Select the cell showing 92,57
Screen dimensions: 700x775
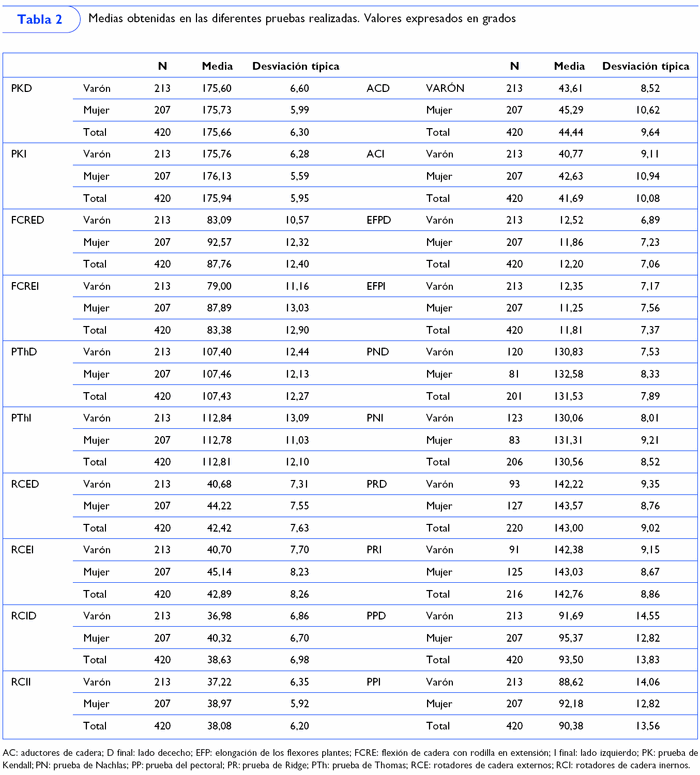(217, 241)
